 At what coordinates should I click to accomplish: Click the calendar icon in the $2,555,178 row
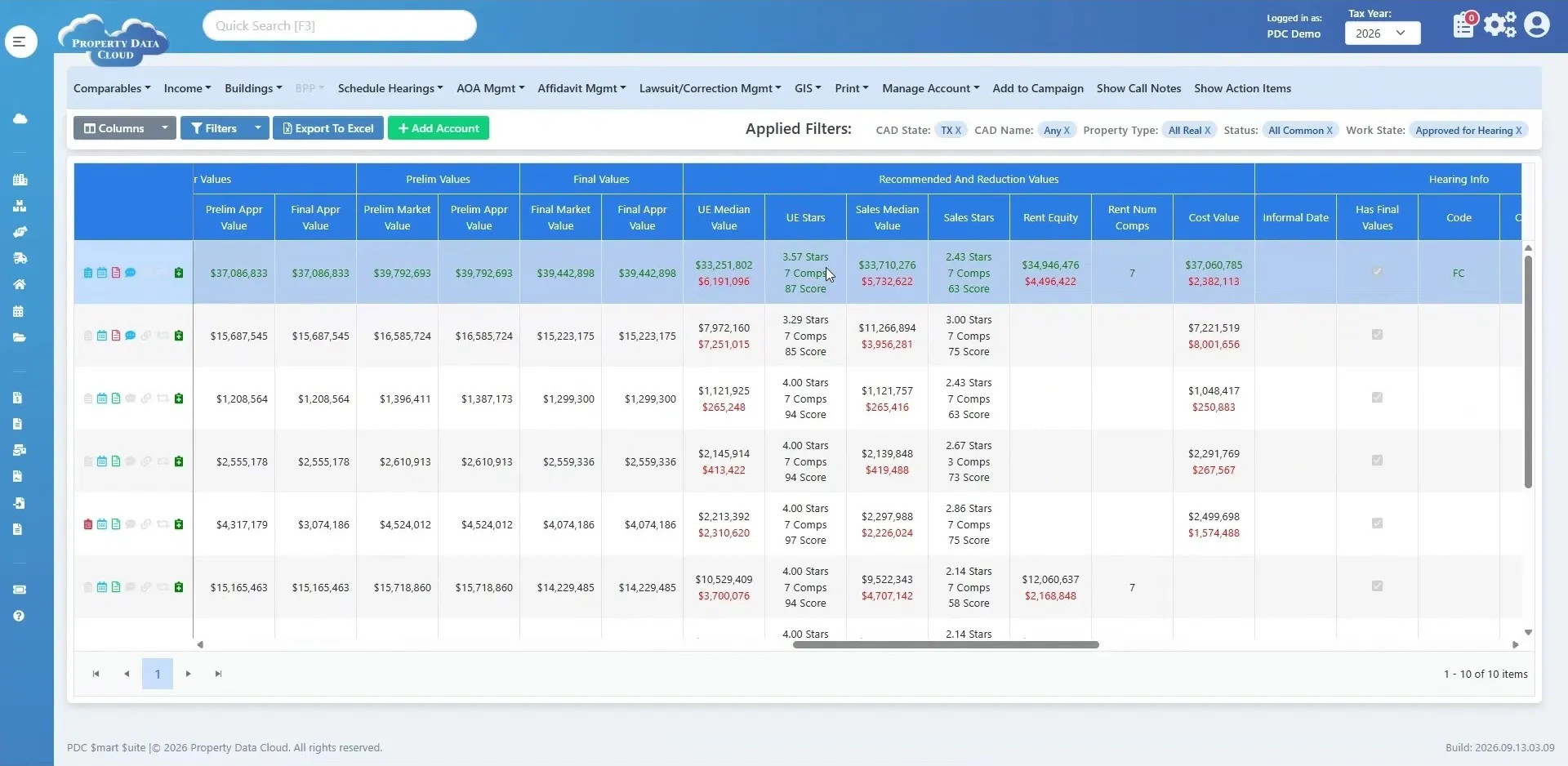(102, 461)
